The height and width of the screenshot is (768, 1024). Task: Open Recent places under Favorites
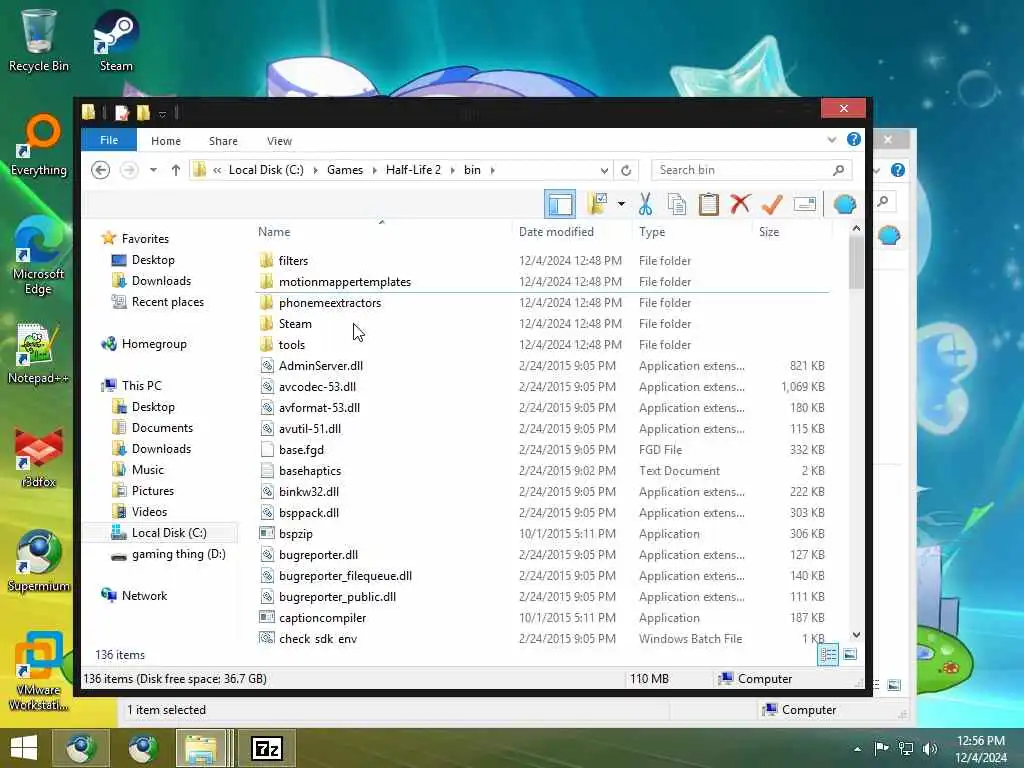(167, 302)
